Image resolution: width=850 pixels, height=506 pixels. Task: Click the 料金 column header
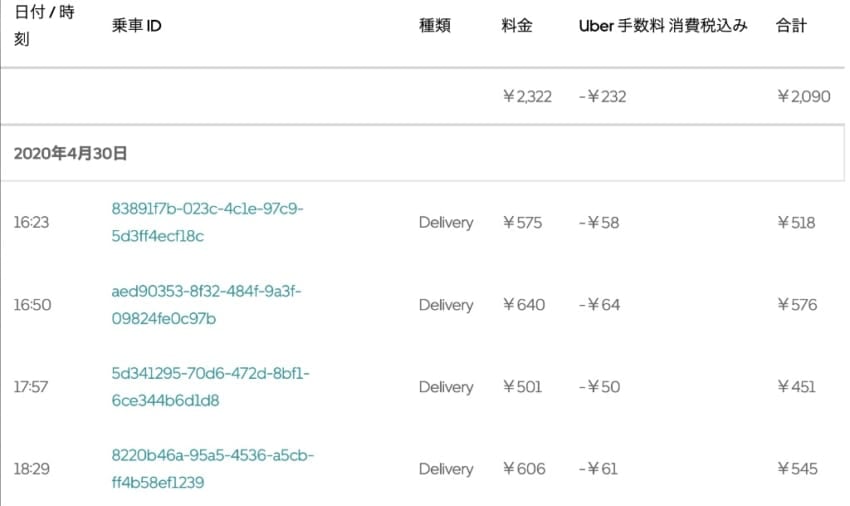pyautogui.click(x=517, y=26)
